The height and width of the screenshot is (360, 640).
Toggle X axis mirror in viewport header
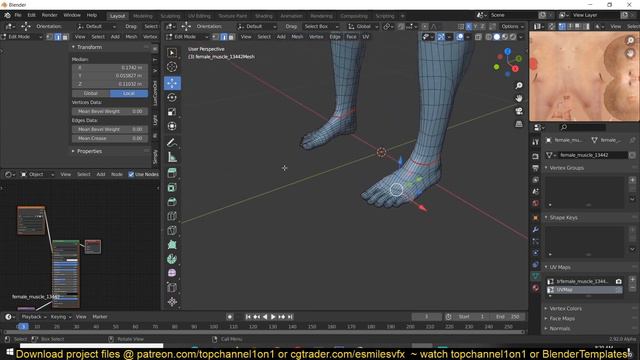click(x=469, y=26)
